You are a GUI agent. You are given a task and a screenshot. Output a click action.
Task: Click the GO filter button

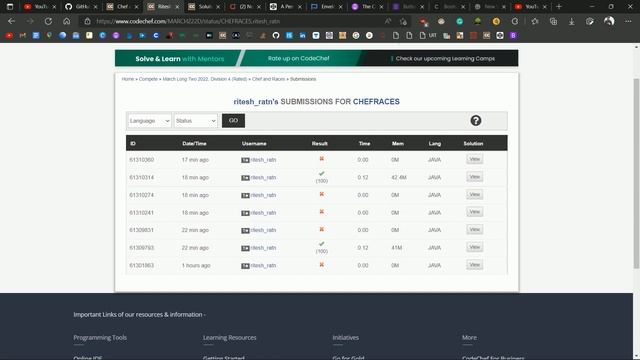[x=233, y=120]
